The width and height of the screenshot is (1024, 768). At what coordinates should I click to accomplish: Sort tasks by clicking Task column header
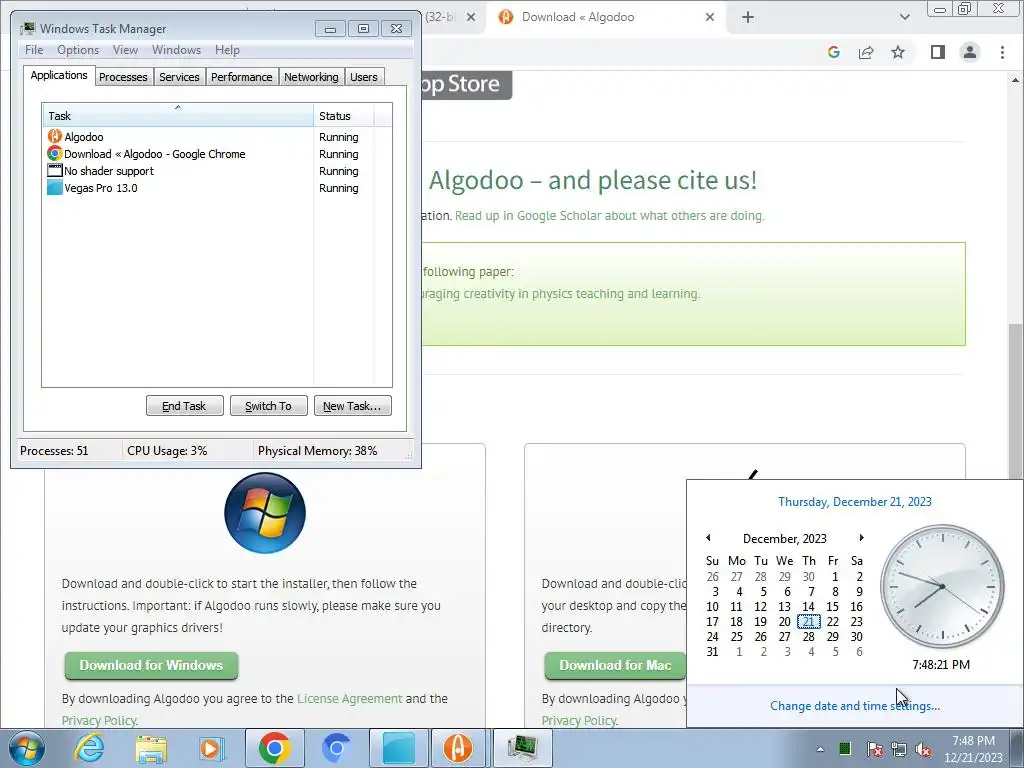tap(178, 116)
